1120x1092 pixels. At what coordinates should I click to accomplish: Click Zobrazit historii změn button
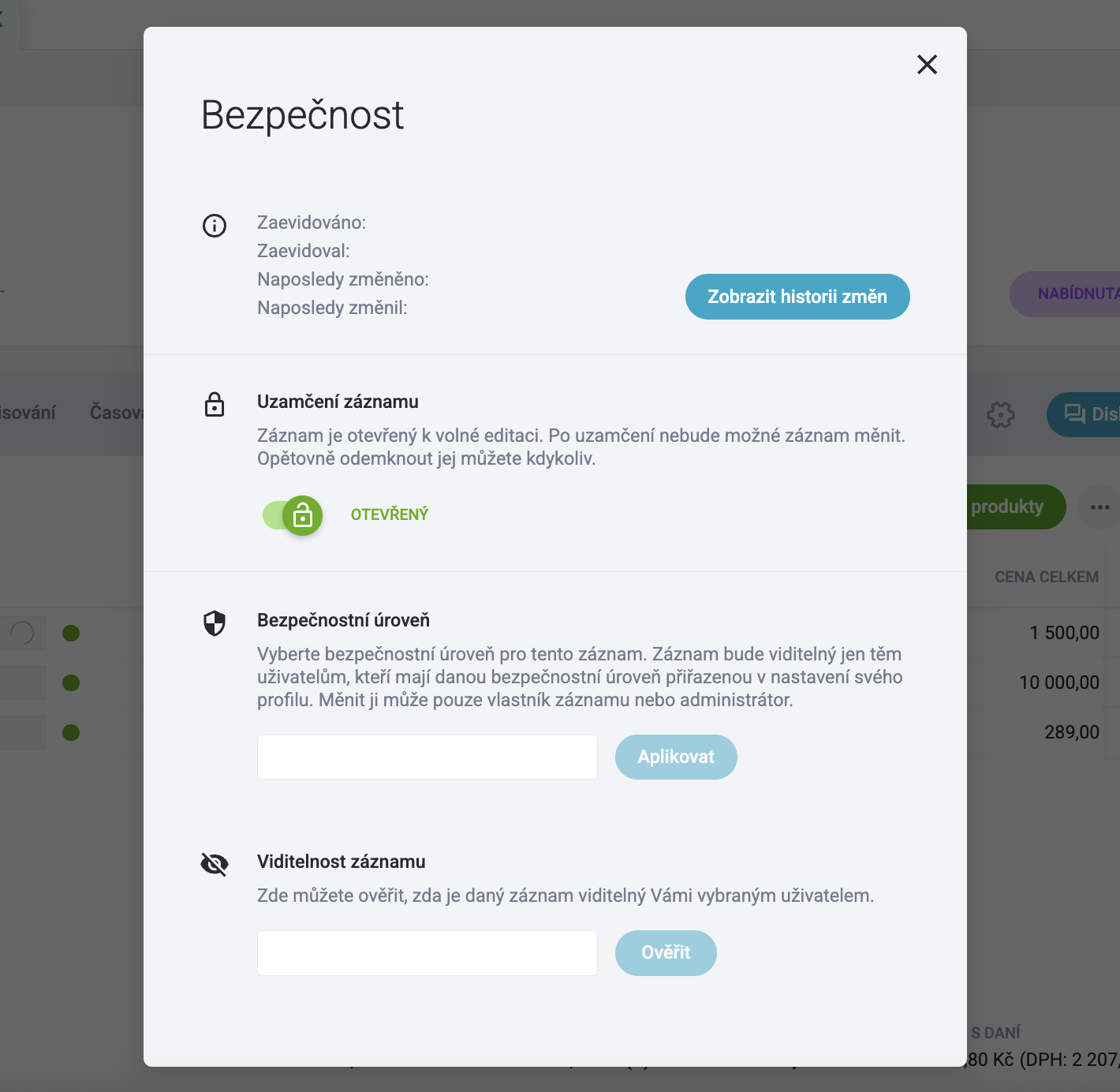[x=797, y=297]
